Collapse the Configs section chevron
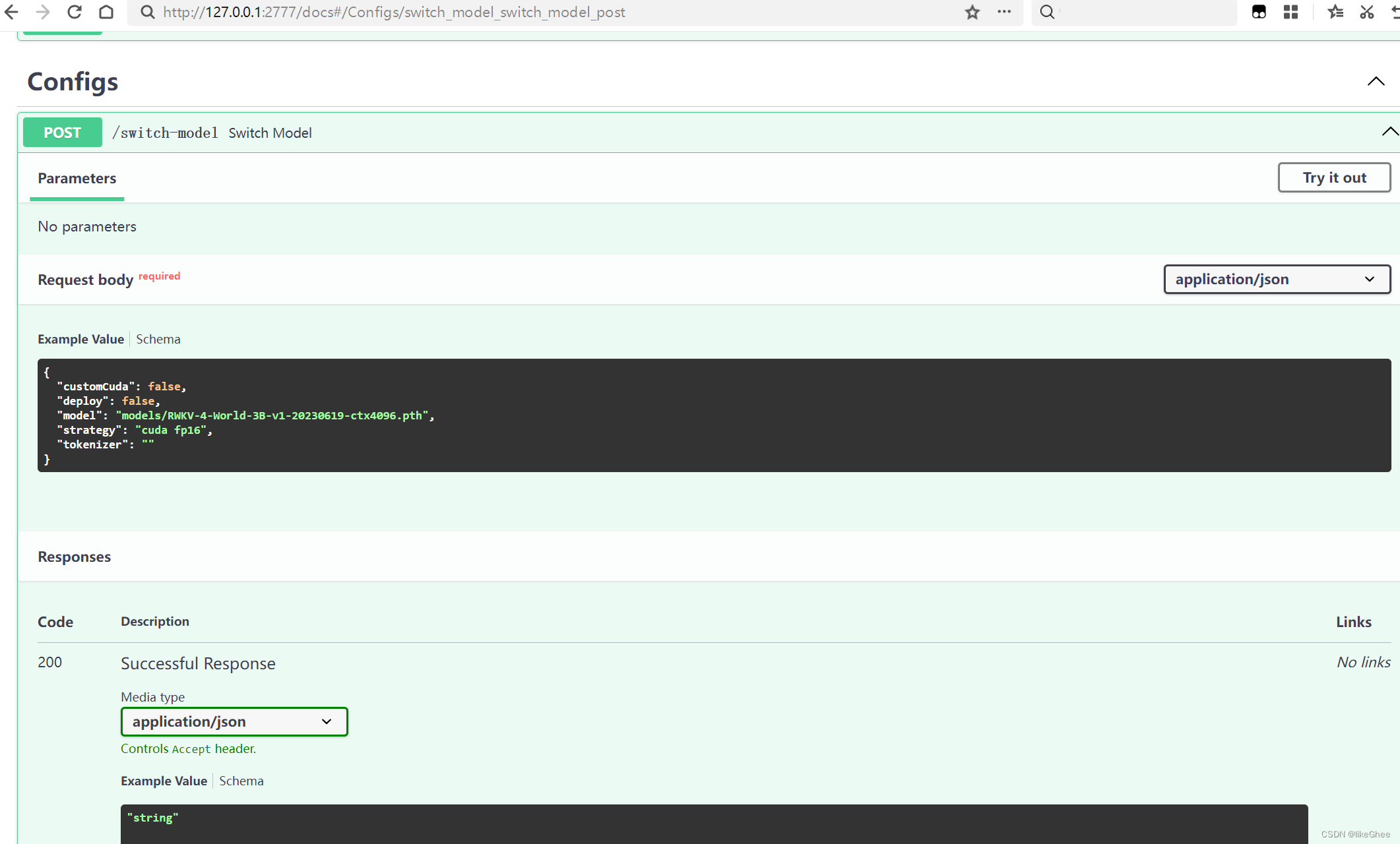This screenshot has width=1400, height=844. coord(1376,82)
